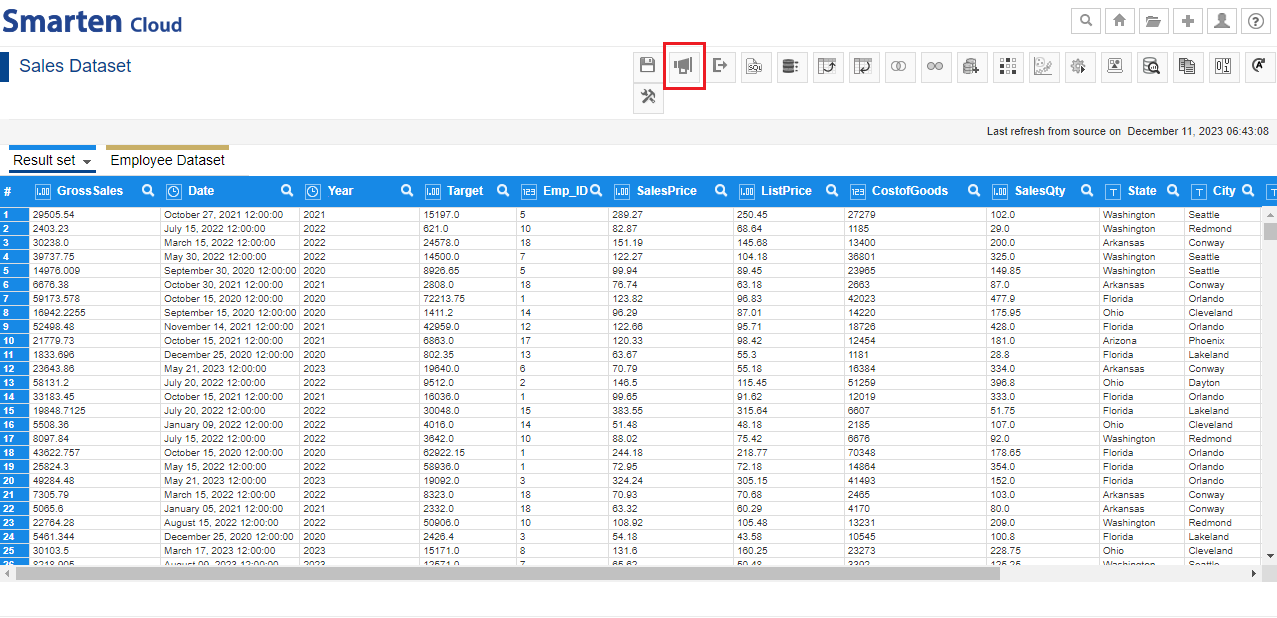
Task: Click search icon in Emp_ID column header
Action: [x=596, y=191]
